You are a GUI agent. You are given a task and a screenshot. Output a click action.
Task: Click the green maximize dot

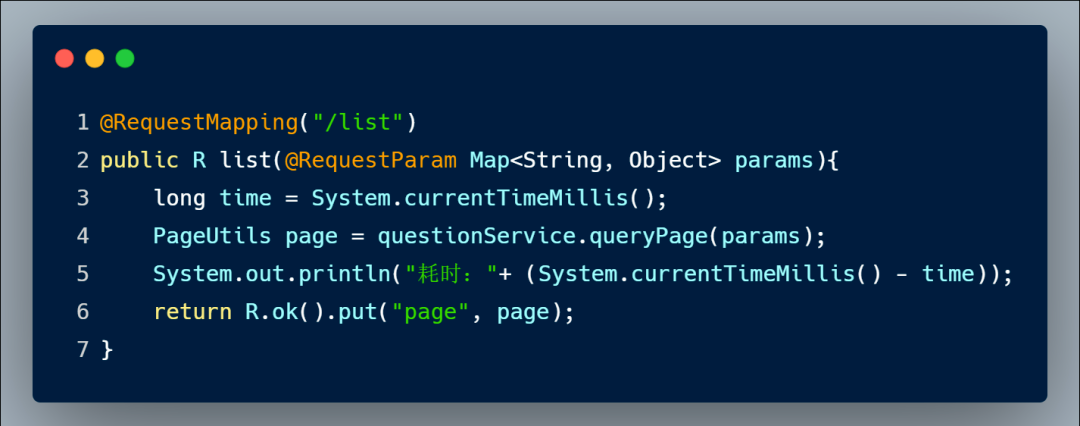point(125,59)
